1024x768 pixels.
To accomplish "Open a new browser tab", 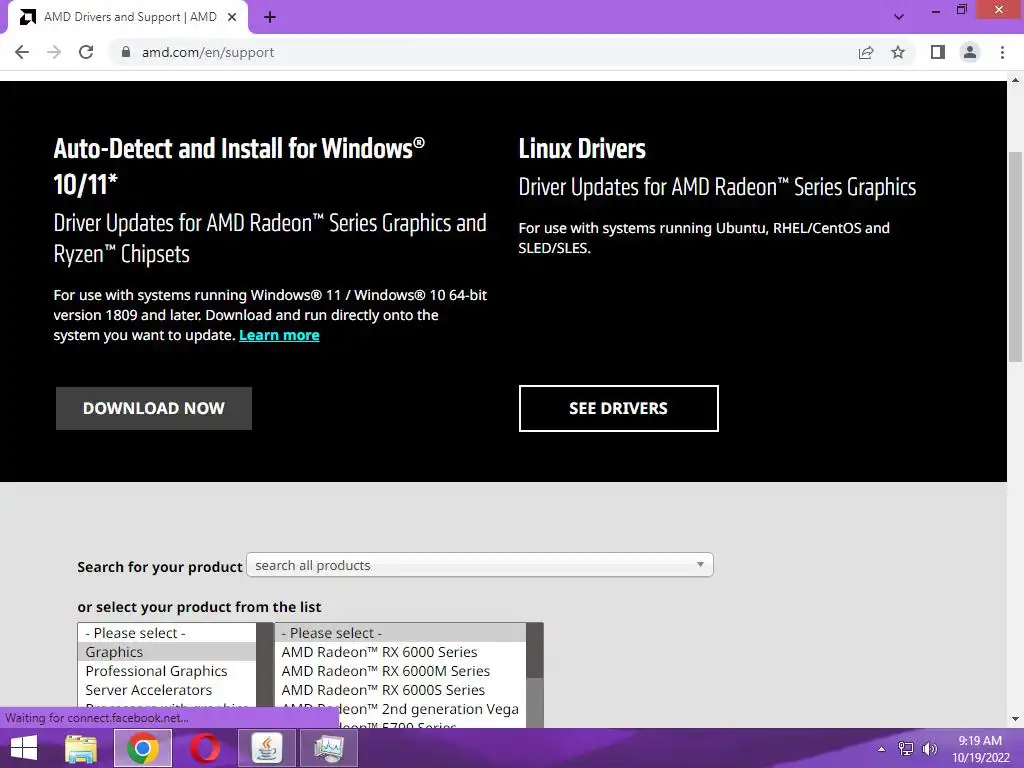I will (270, 18).
